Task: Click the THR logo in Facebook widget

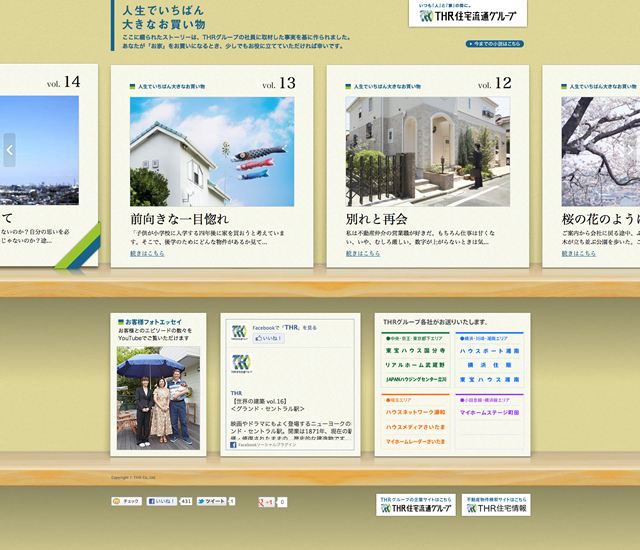Action: [239, 332]
